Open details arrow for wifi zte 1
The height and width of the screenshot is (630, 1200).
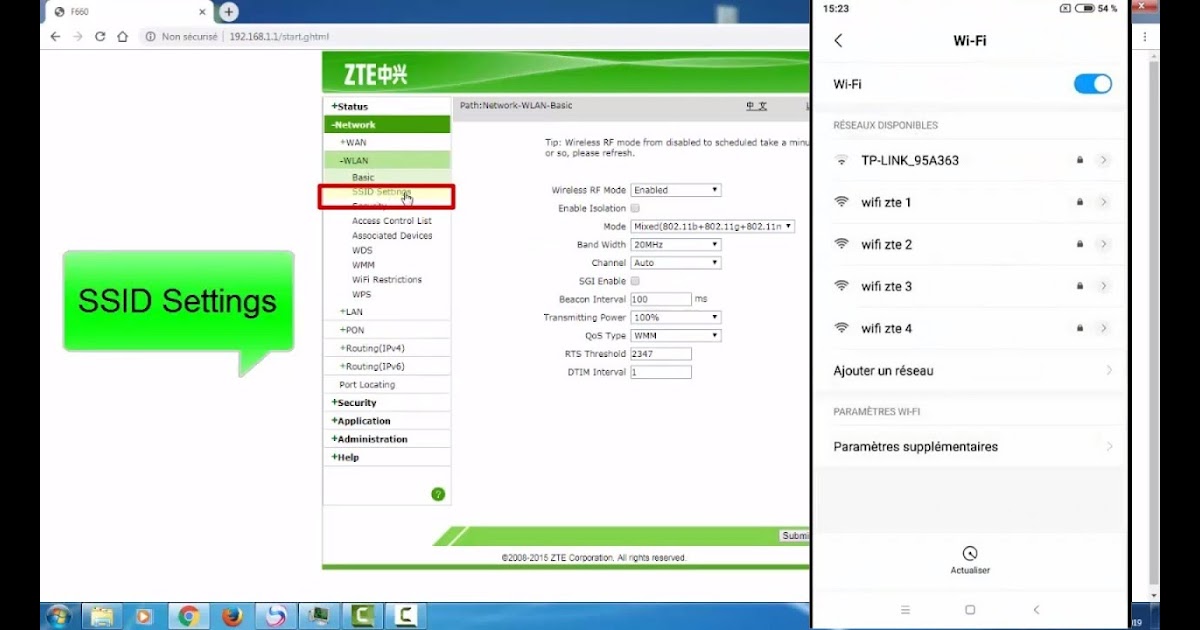pyautogui.click(x=1103, y=202)
